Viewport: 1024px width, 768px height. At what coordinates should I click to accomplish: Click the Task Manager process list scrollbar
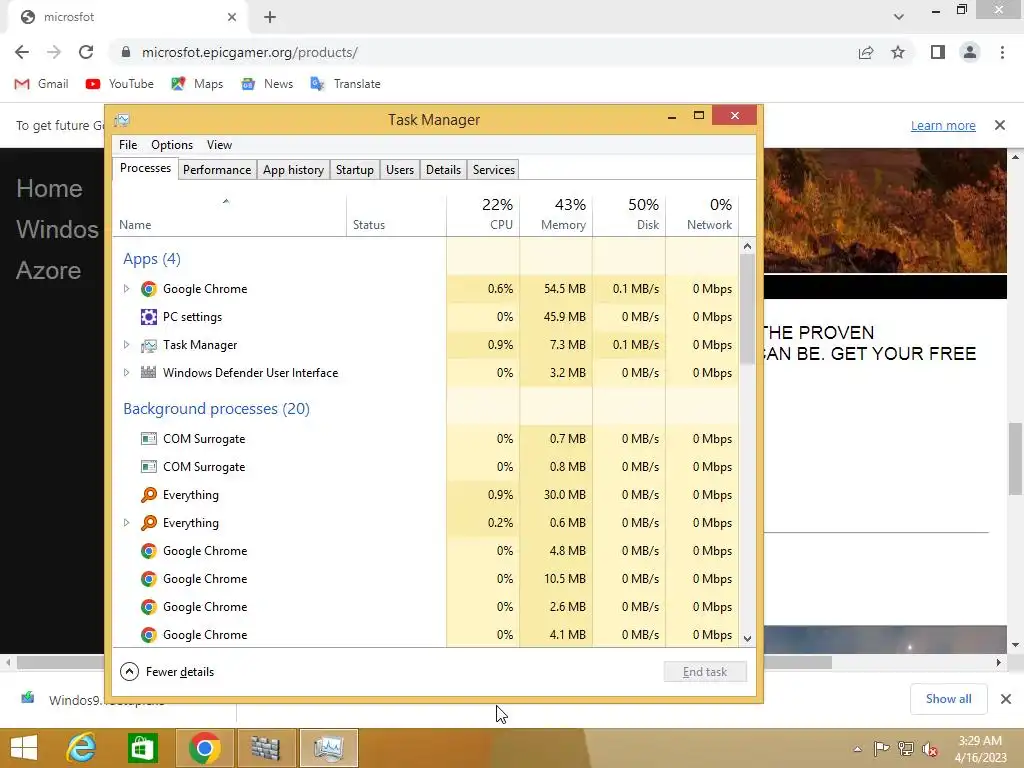[748, 309]
